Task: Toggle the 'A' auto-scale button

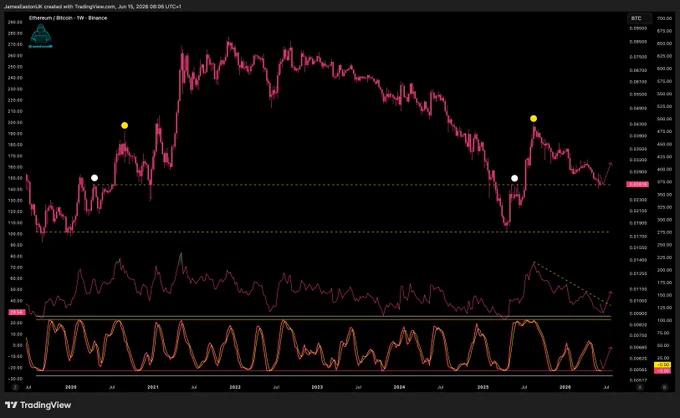Action: click(640, 387)
